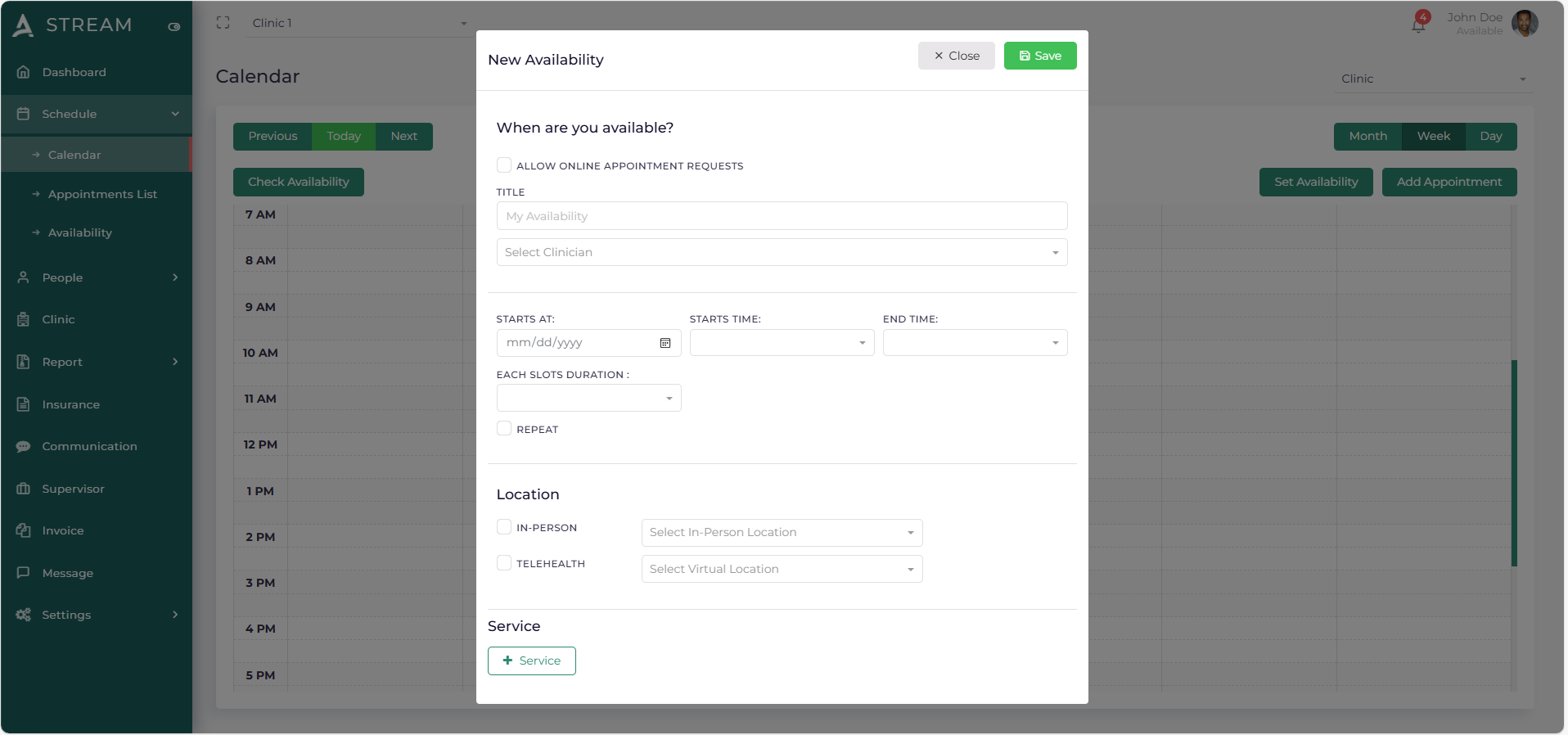The width and height of the screenshot is (1568, 735).
Task: Open the Select Clinician dropdown
Action: (x=782, y=252)
